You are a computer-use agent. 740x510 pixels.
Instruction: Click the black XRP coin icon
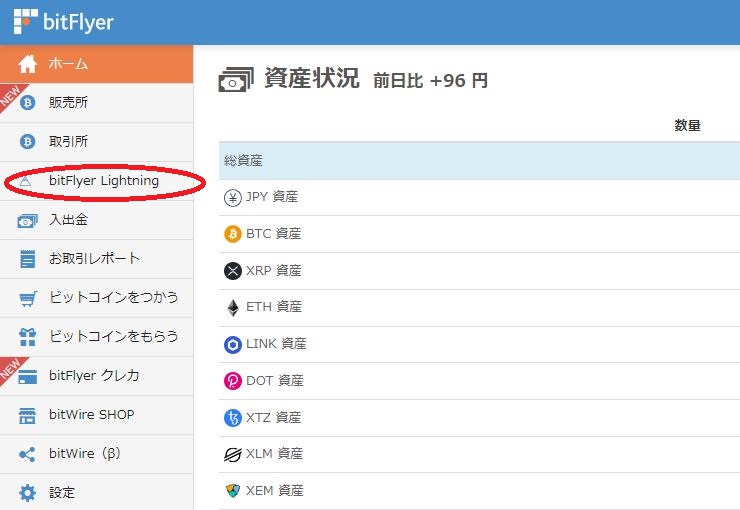pos(233,271)
